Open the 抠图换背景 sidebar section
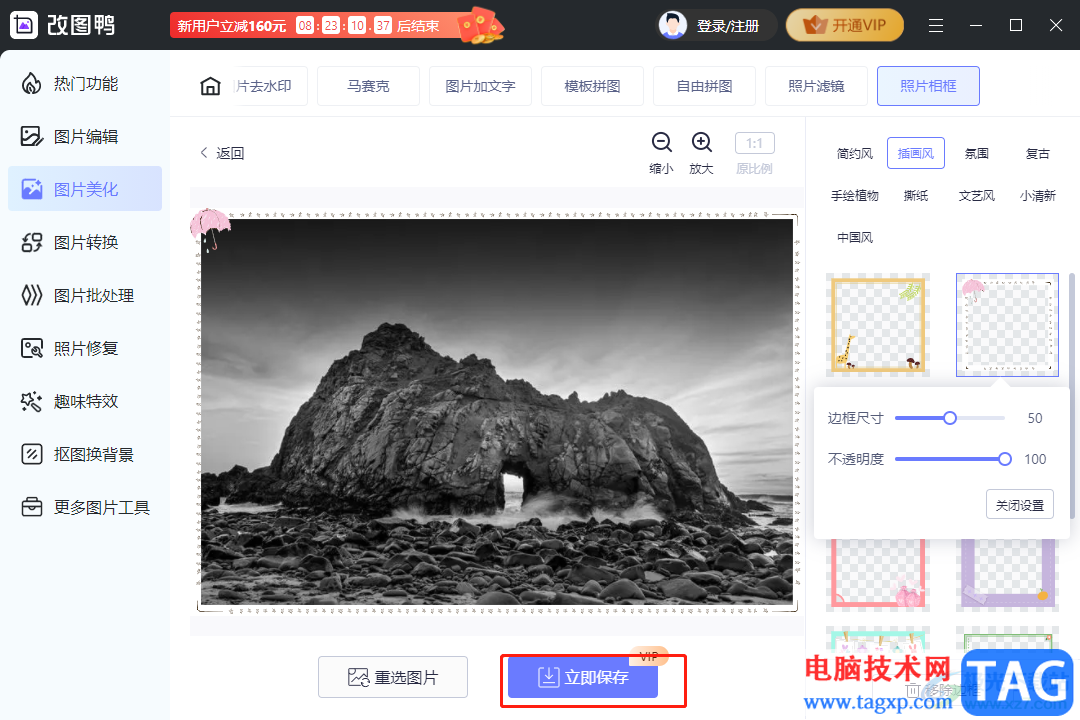Image resolution: width=1080 pixels, height=720 pixels. tap(85, 455)
